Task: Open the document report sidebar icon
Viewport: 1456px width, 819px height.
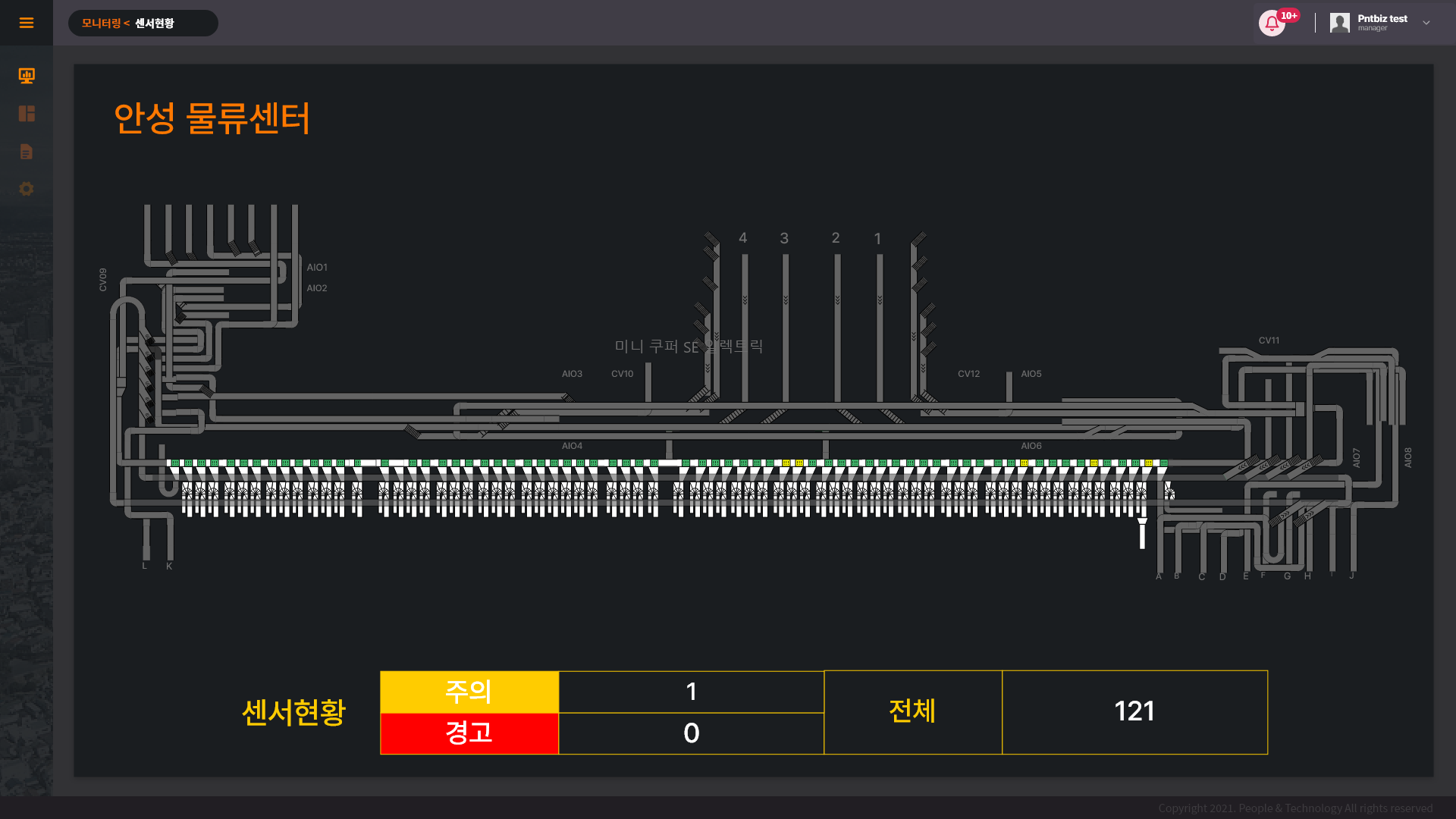Action: point(27,152)
